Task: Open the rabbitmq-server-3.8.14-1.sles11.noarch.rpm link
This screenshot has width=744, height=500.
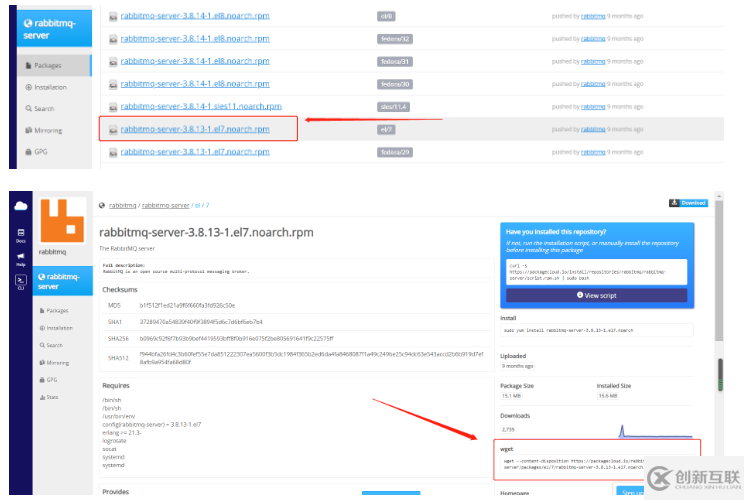Action: coord(201,106)
